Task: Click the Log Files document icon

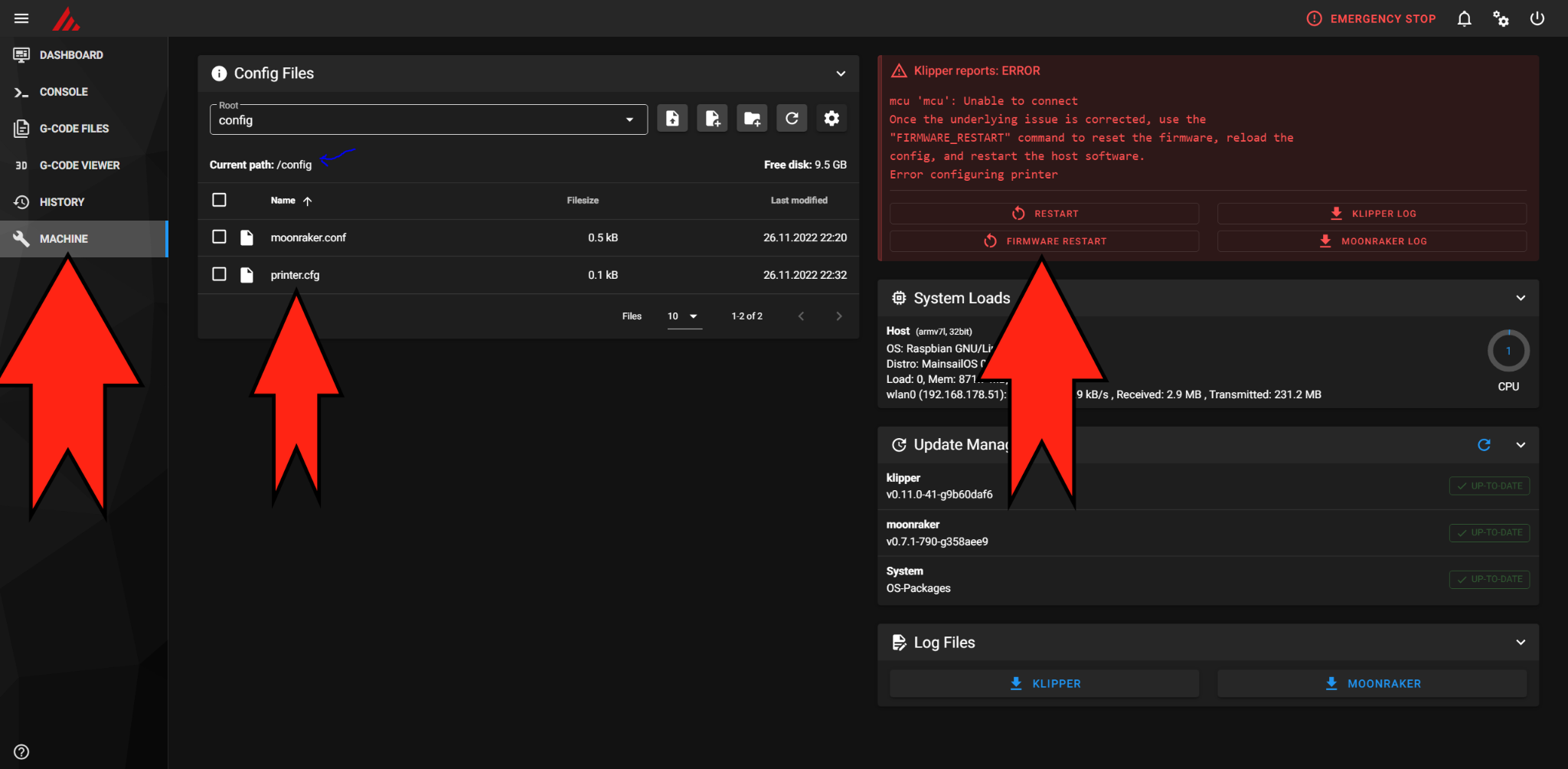Action: coord(899,643)
